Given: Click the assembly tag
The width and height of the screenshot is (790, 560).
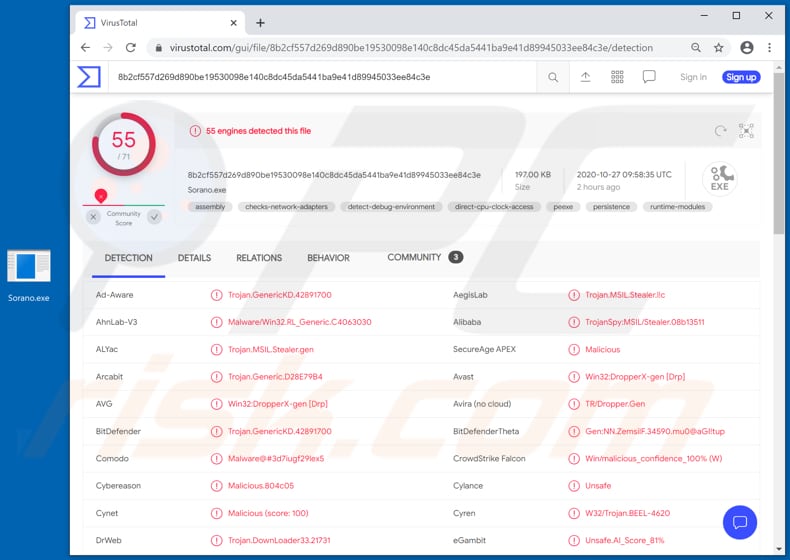Looking at the screenshot, I should click(x=210, y=207).
